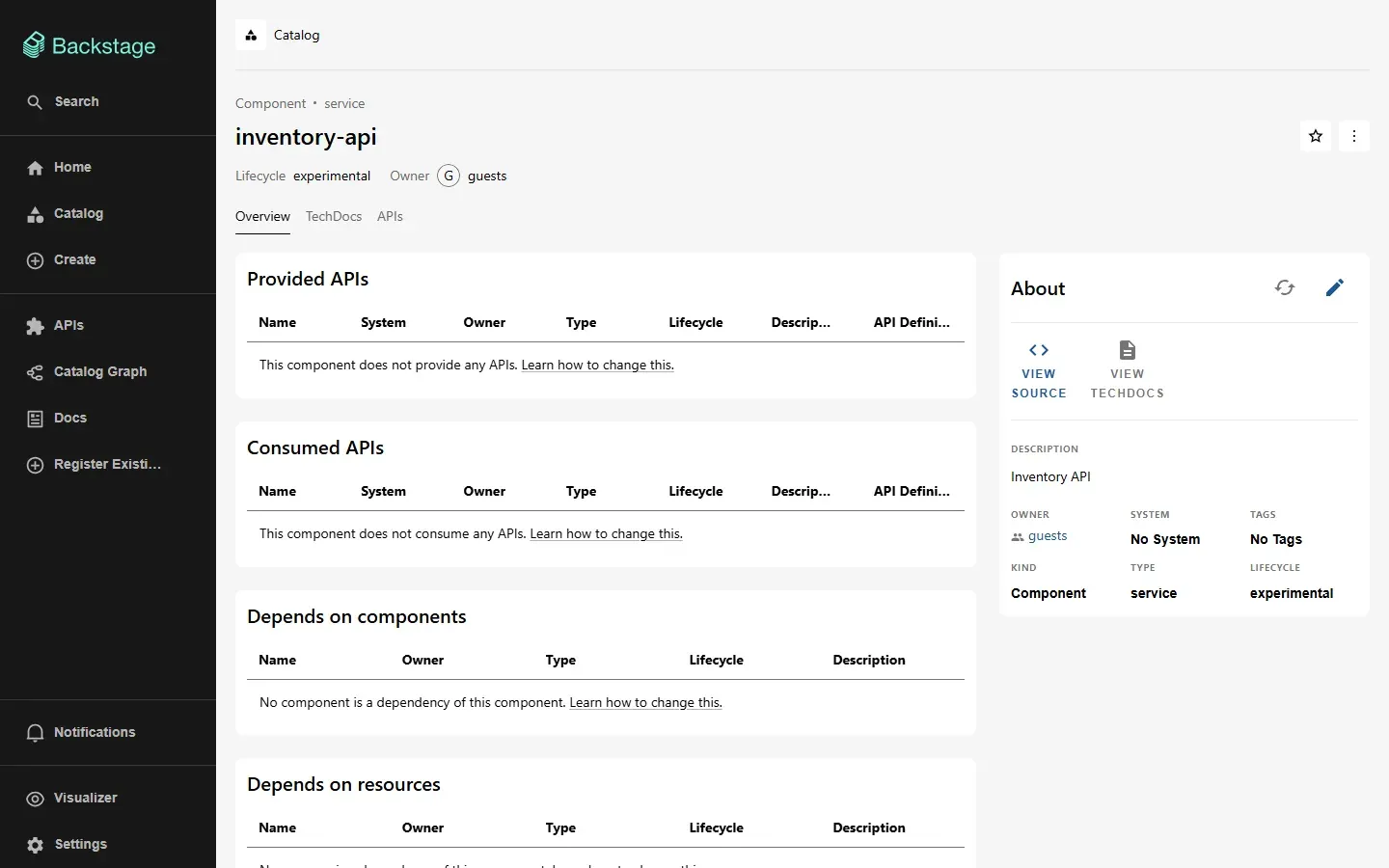Click the 'Inventory API' description text
The width and height of the screenshot is (1389, 868).
pyautogui.click(x=1050, y=476)
